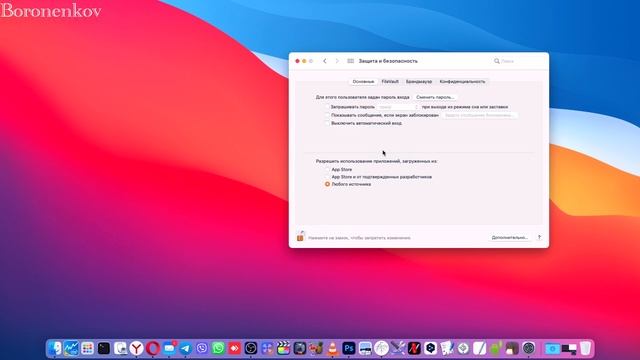Click the search field in preferences
Viewport: 640px width, 360px height.
pos(518,61)
